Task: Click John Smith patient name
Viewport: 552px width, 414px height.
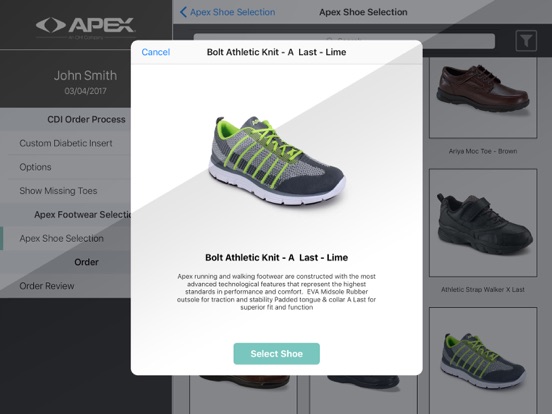Action: click(x=85, y=75)
